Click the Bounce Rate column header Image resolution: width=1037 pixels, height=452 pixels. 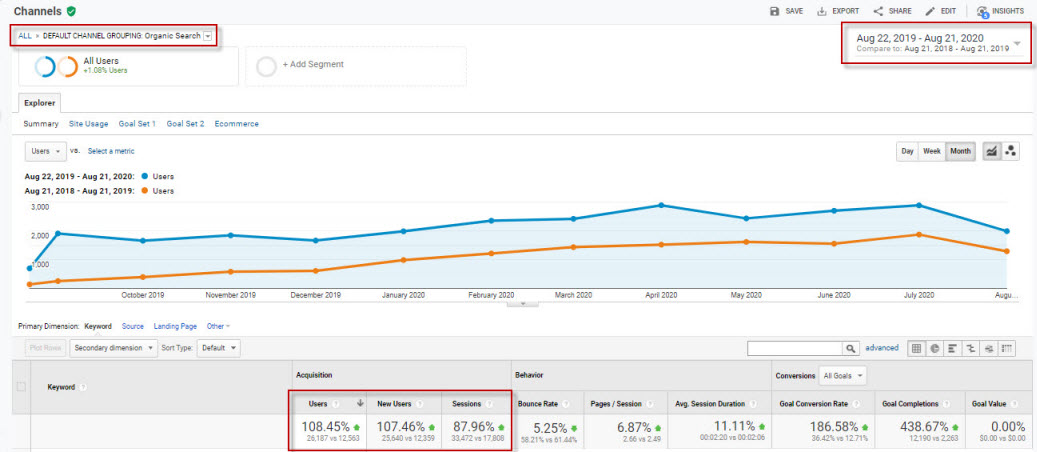click(x=546, y=404)
